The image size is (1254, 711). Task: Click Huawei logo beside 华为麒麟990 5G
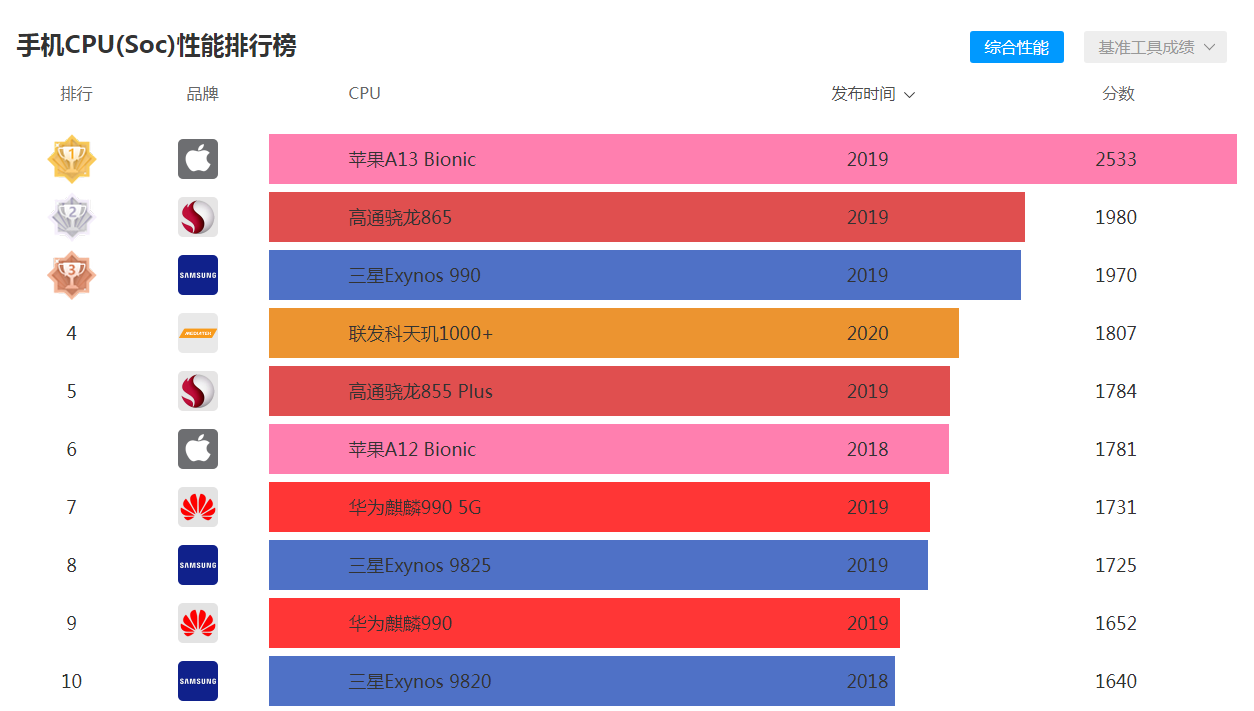coord(198,507)
